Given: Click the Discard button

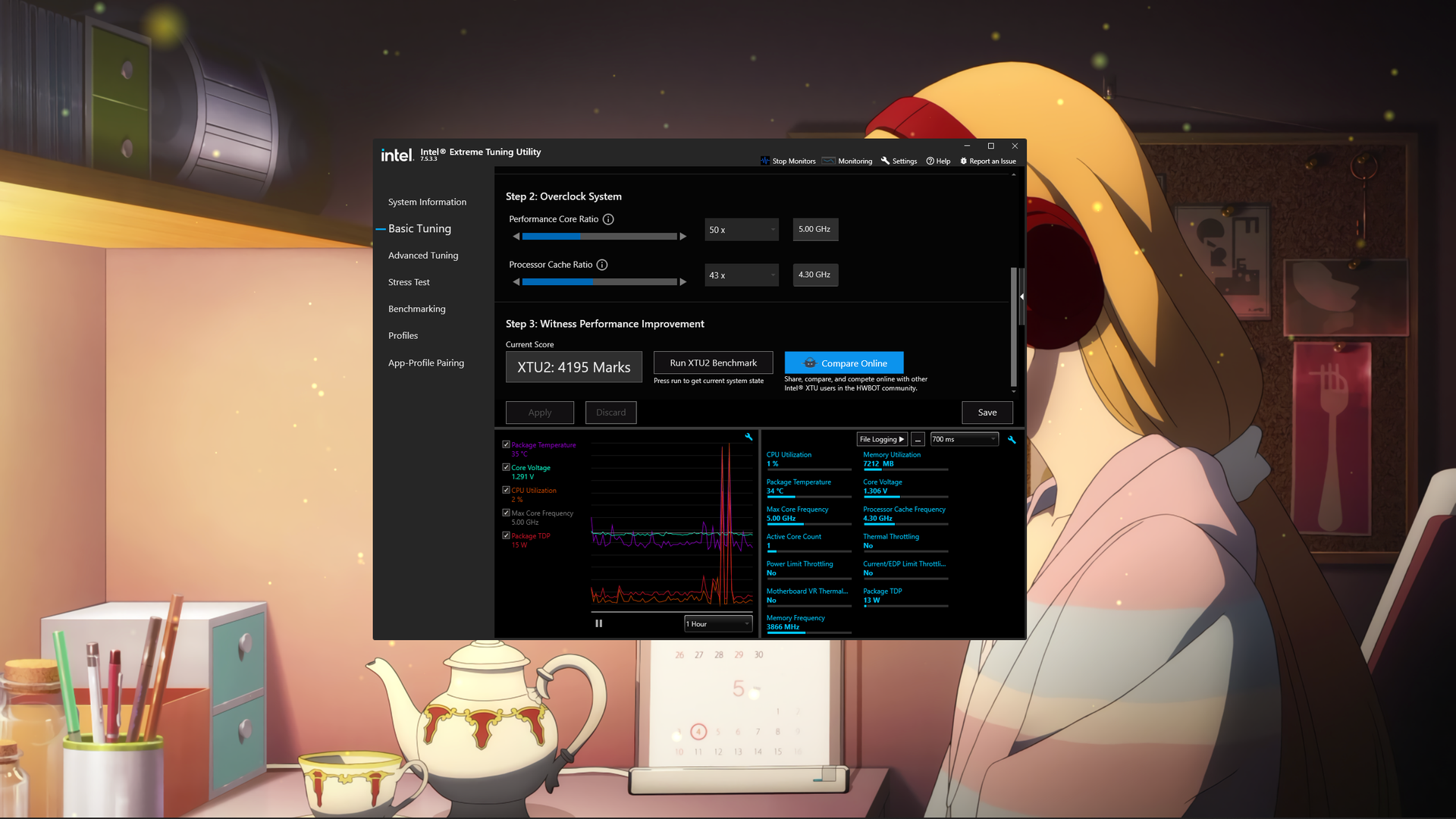Looking at the screenshot, I should point(611,413).
